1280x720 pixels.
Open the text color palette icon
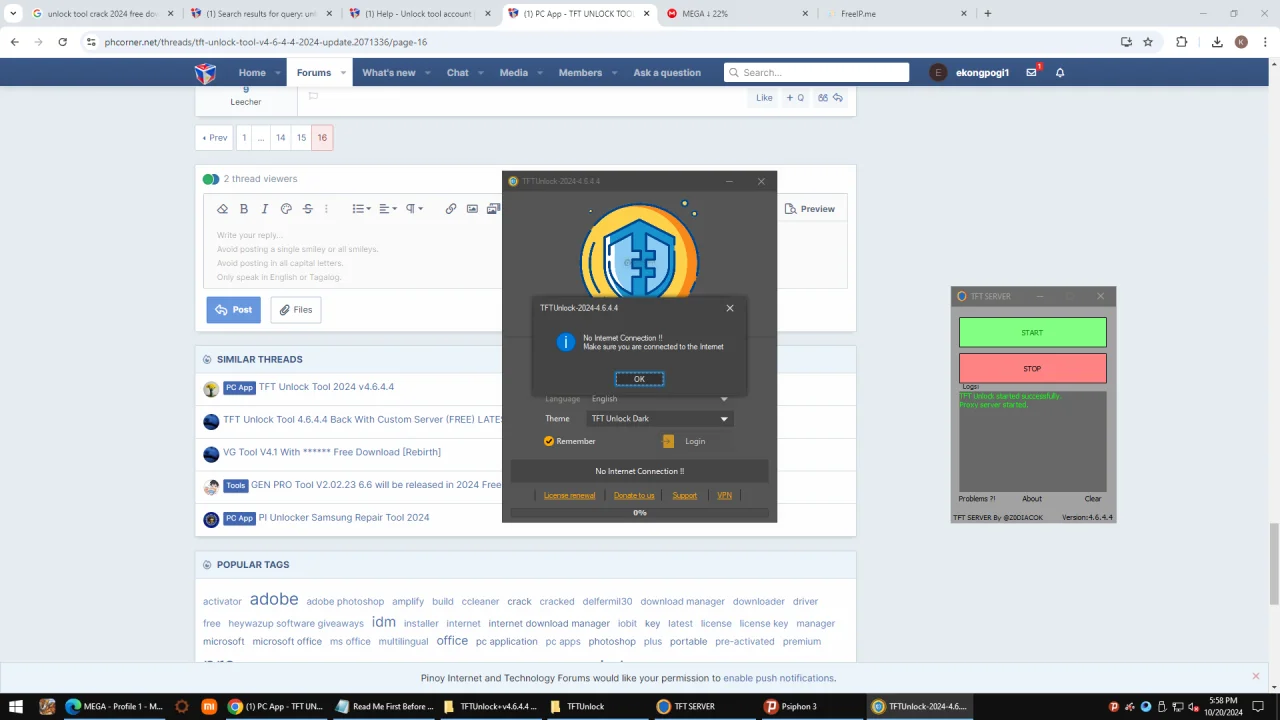click(x=286, y=209)
